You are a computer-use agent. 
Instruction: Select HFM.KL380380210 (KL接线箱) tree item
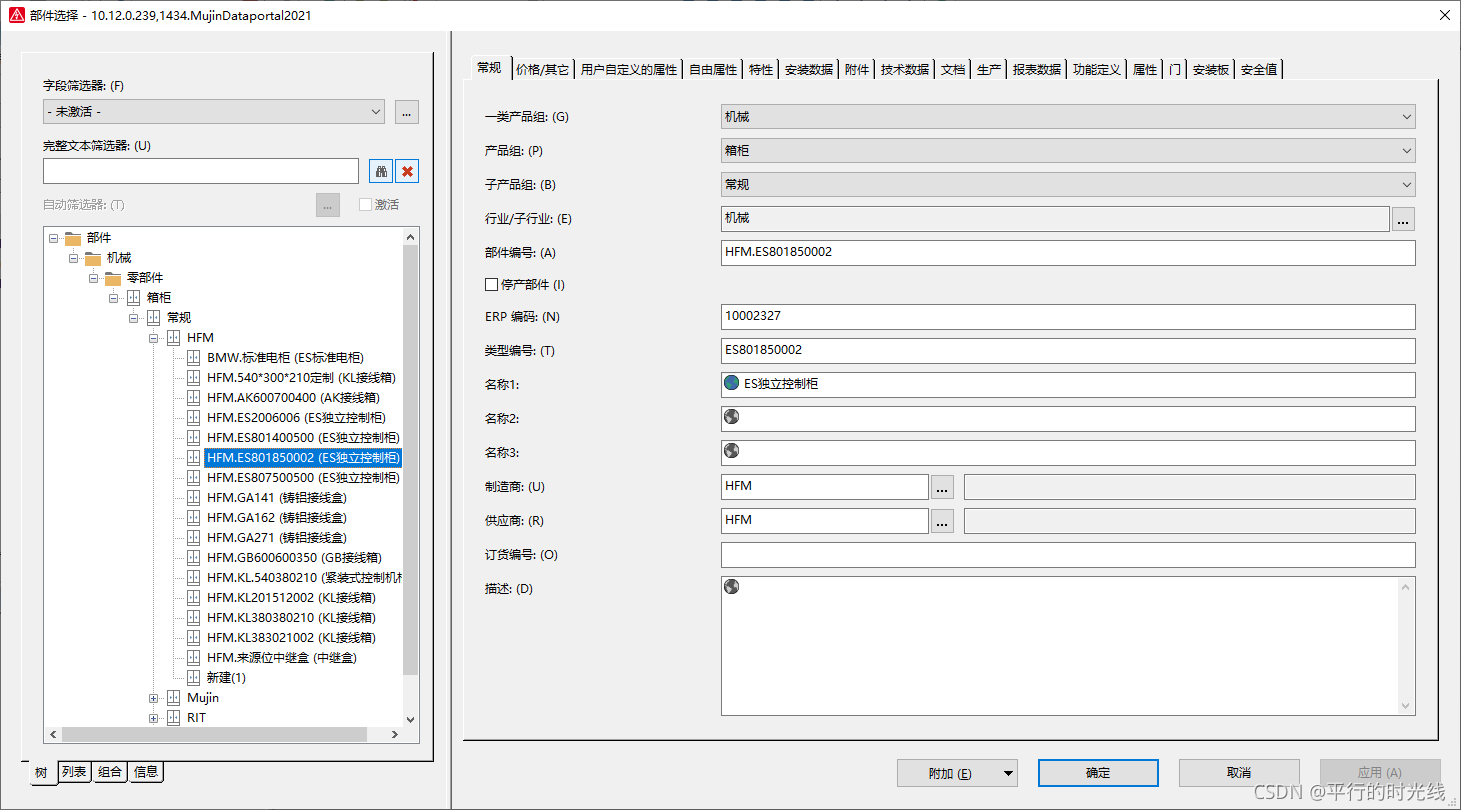[291, 618]
